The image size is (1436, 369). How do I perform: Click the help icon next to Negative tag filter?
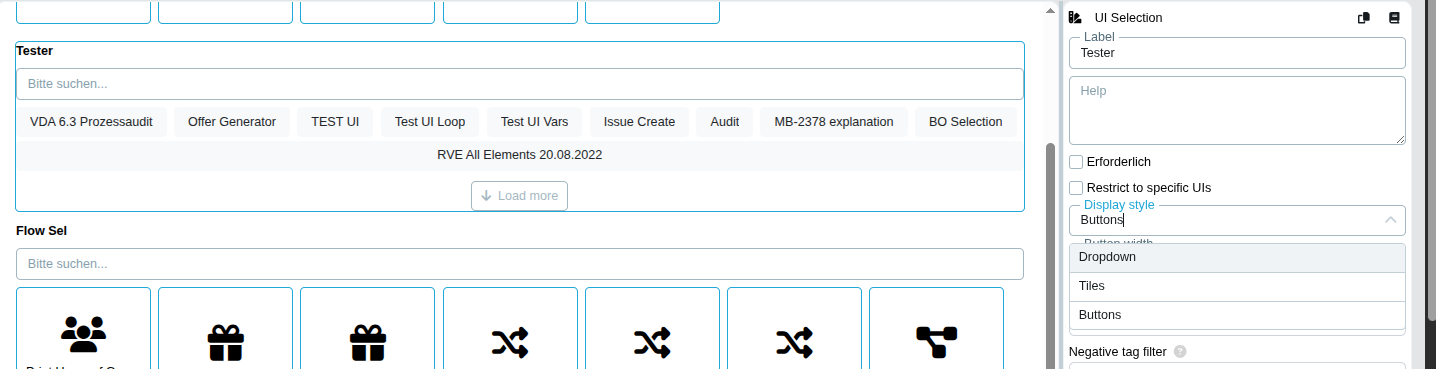[x=1180, y=352]
